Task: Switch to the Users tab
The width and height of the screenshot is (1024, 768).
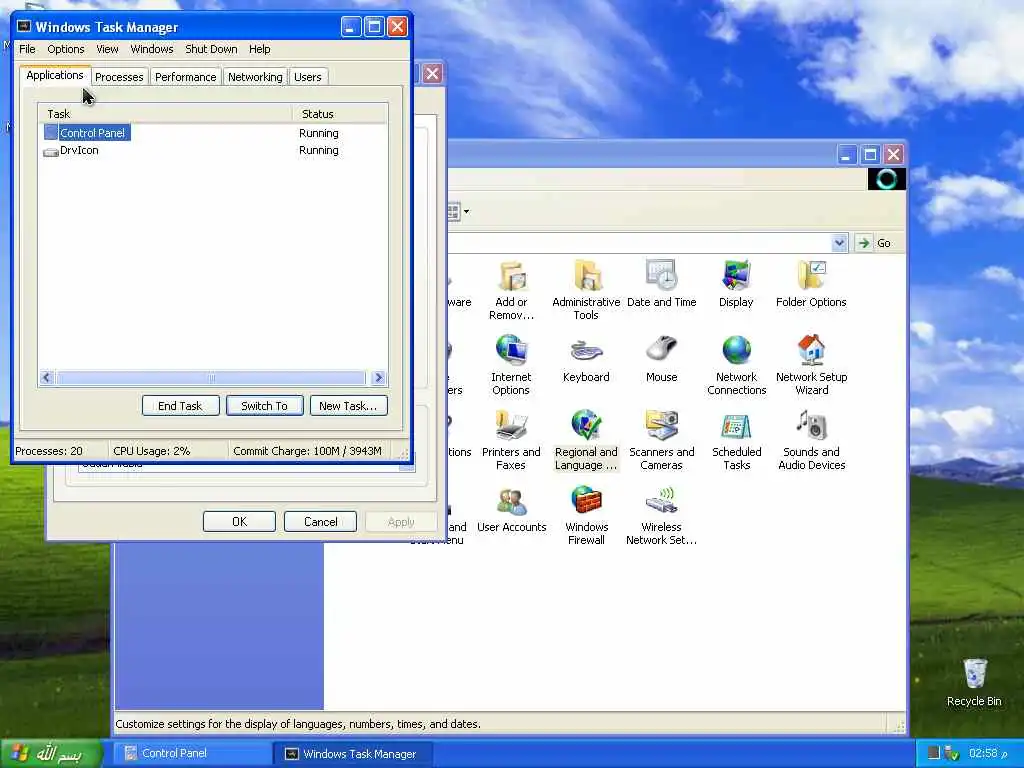Action: pyautogui.click(x=308, y=77)
